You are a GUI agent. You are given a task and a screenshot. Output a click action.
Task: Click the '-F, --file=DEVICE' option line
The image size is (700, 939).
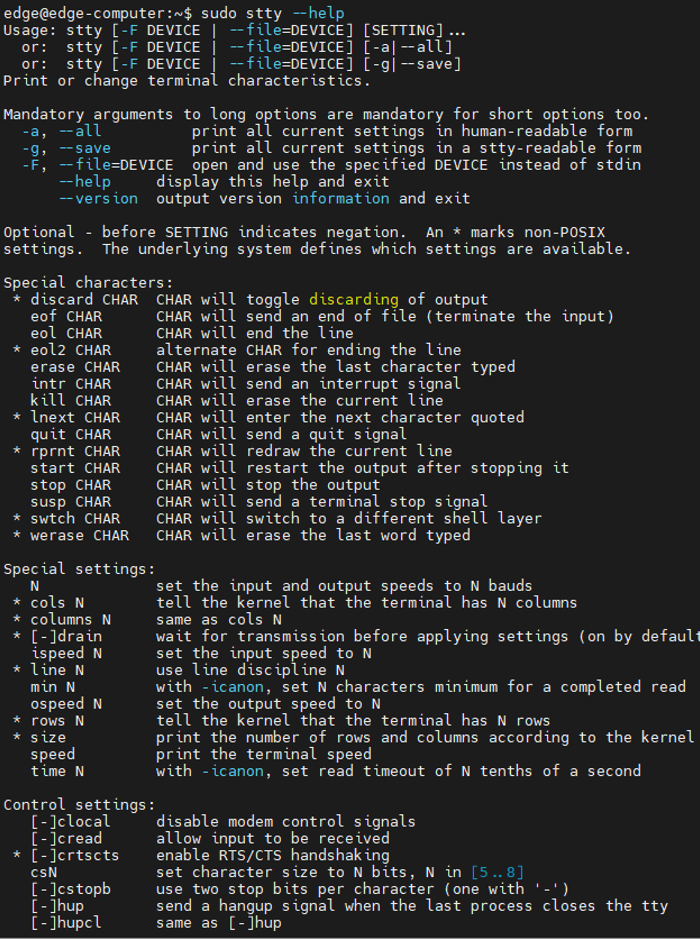coord(98,165)
